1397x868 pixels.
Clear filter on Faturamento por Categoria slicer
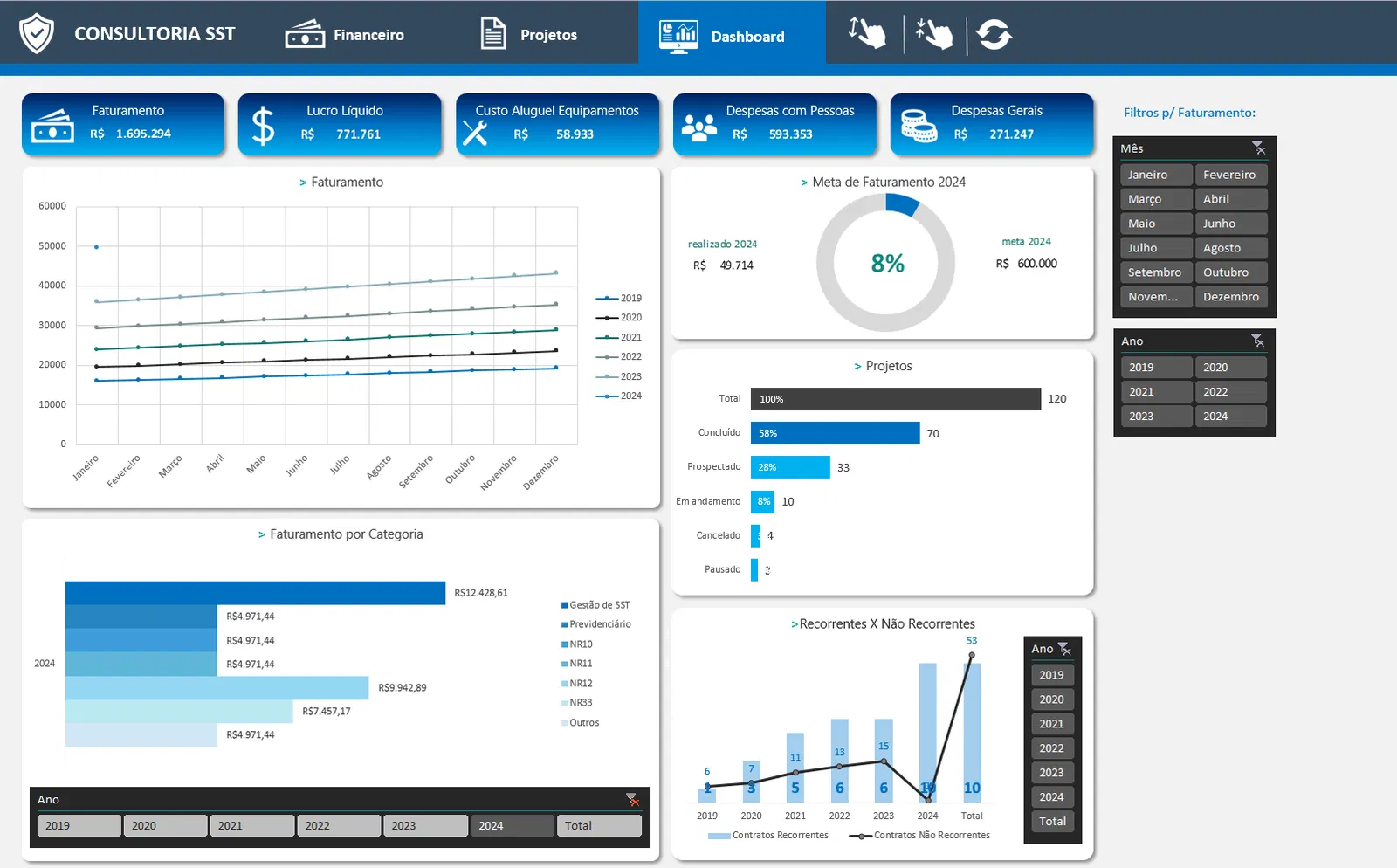632,799
